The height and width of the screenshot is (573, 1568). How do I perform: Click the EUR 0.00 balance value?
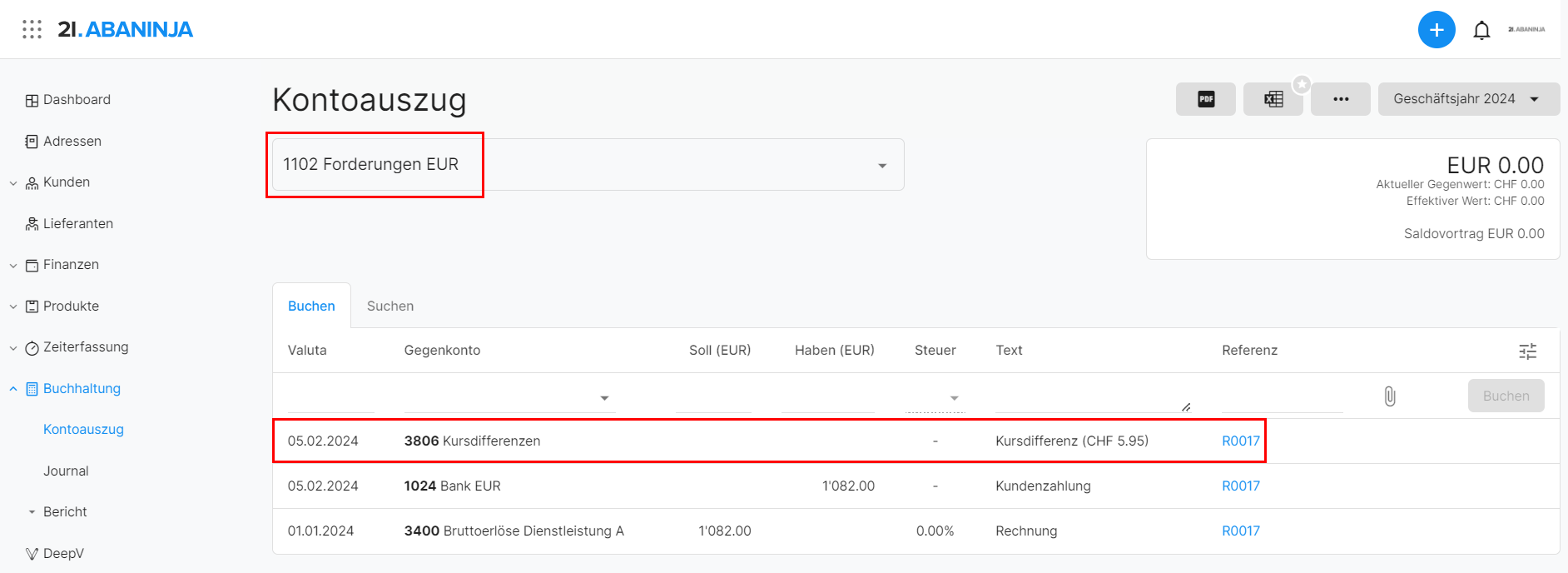click(1495, 165)
